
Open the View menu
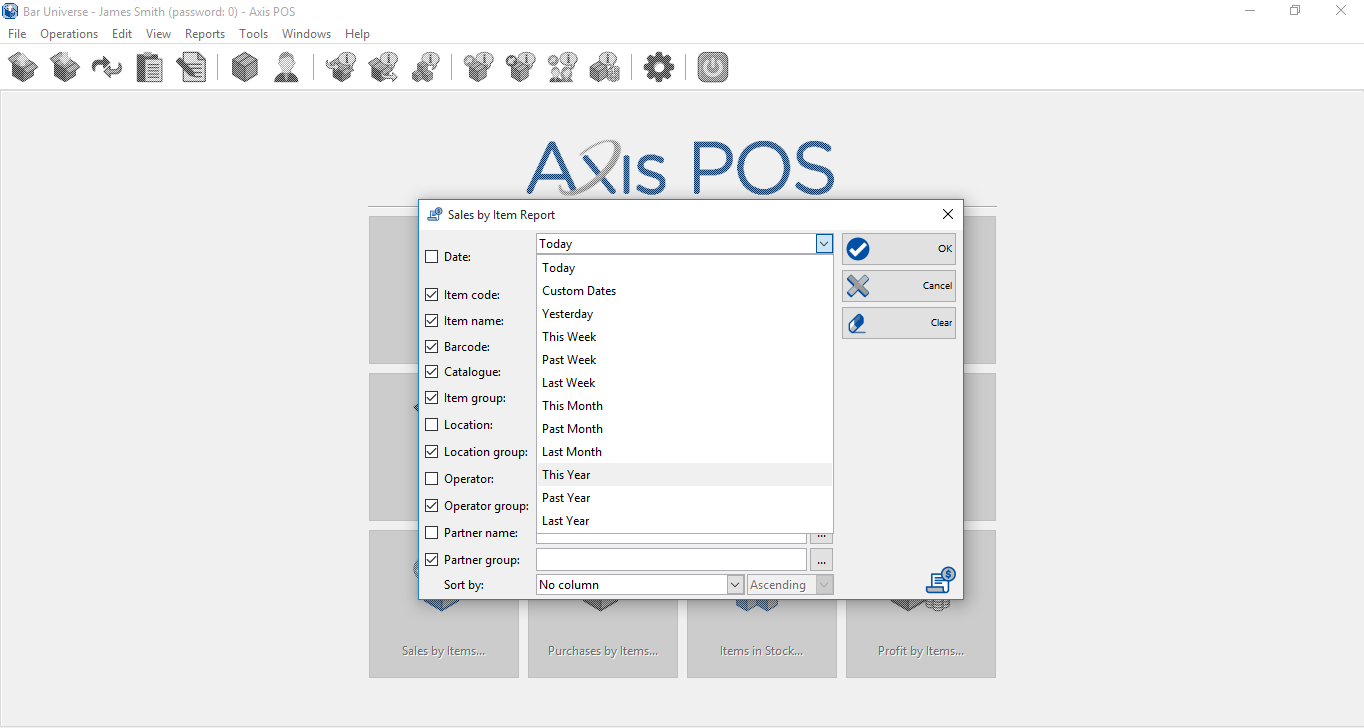click(x=158, y=34)
